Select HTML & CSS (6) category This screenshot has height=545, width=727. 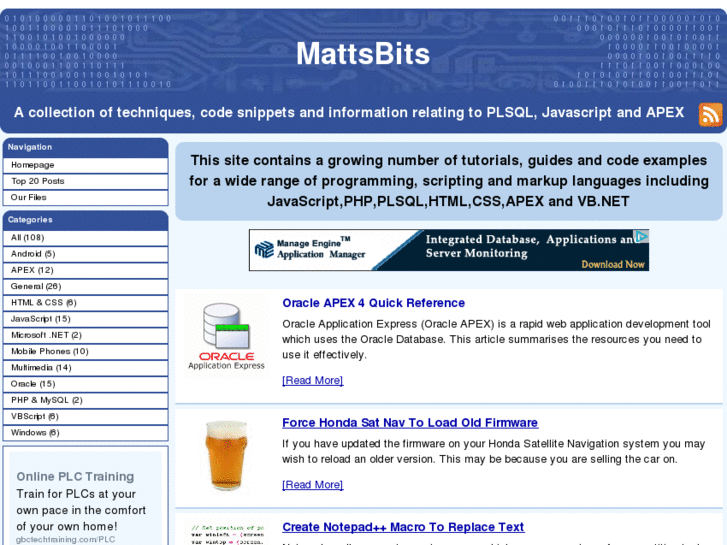(85, 303)
